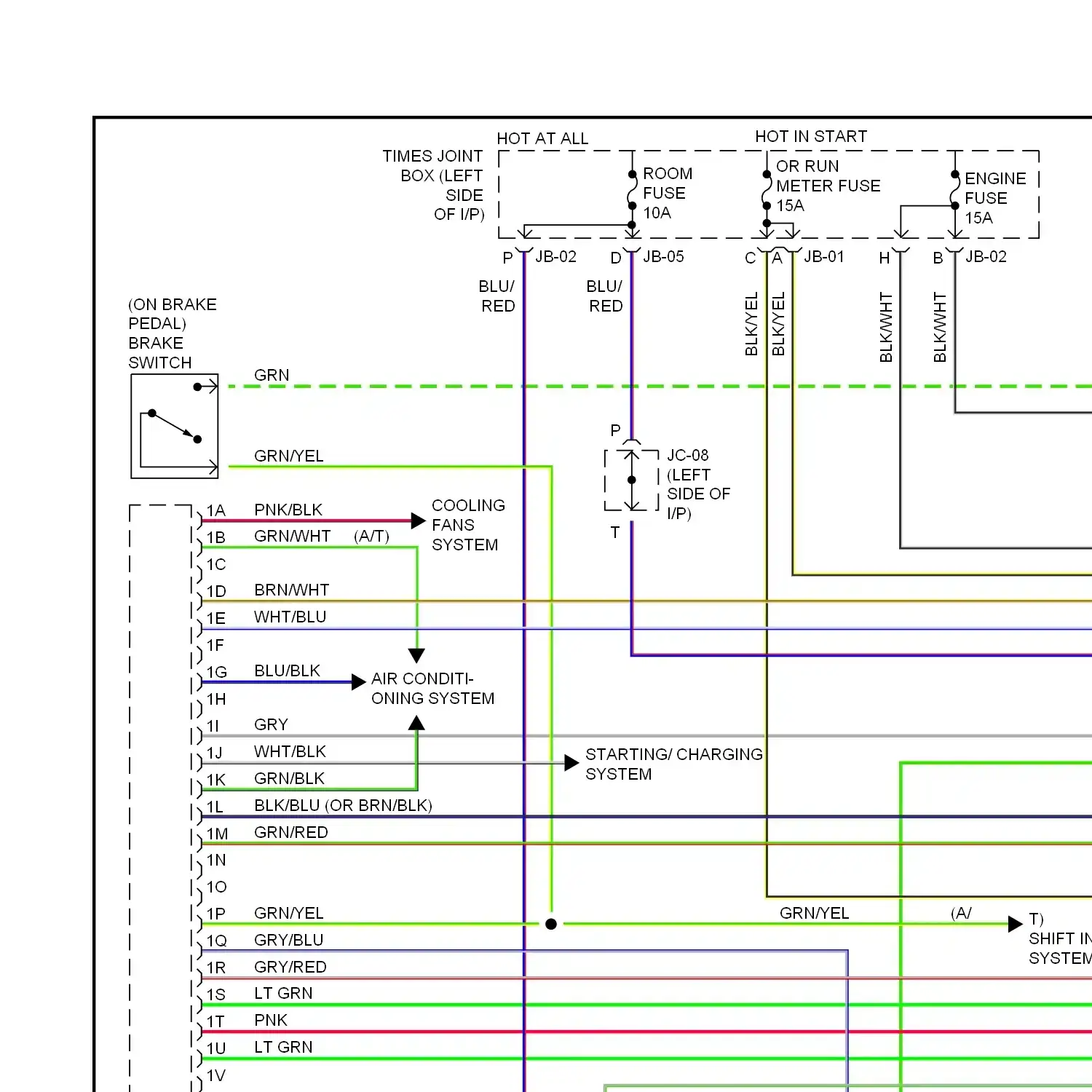Screen dimensions: 1092x1092
Task: Click the JB-05 connector label
Action: [663, 257]
